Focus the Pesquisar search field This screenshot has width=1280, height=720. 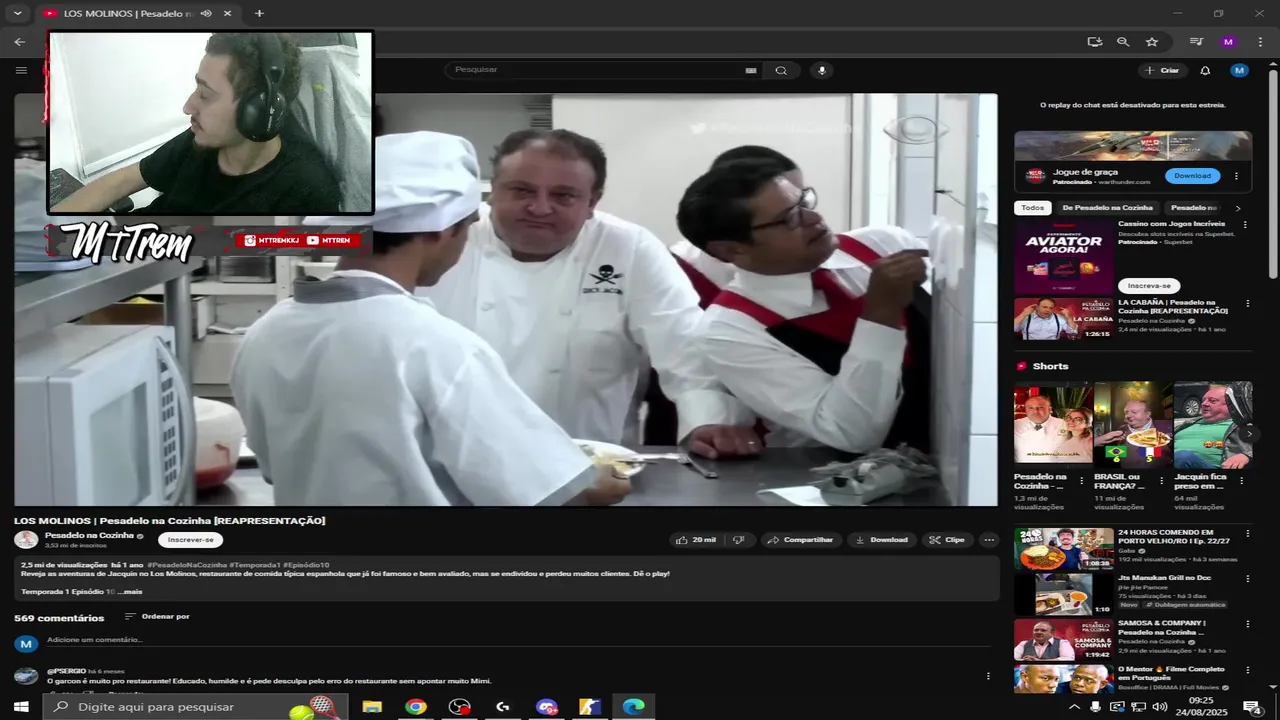pos(595,70)
